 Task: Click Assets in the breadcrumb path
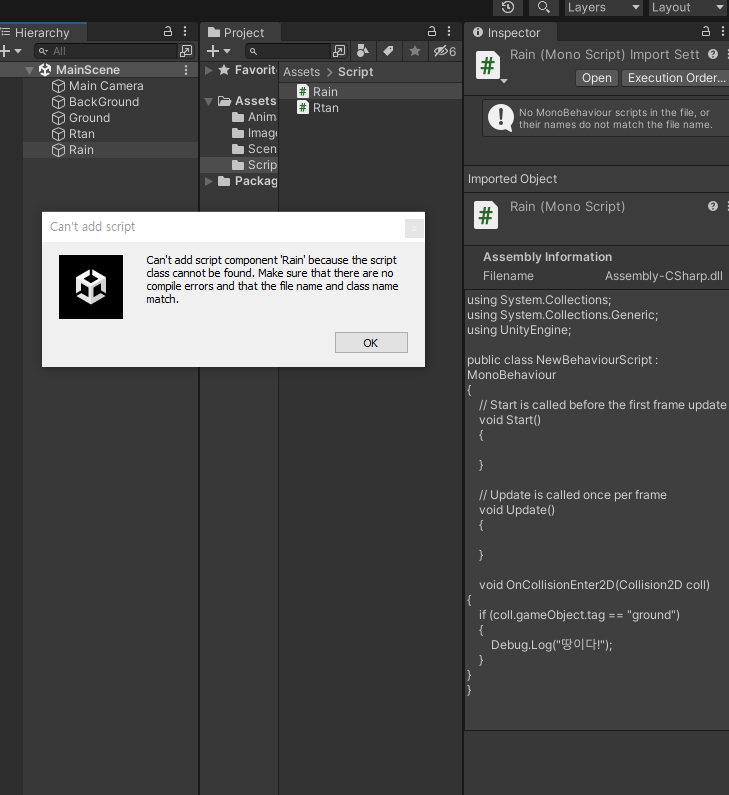point(302,72)
